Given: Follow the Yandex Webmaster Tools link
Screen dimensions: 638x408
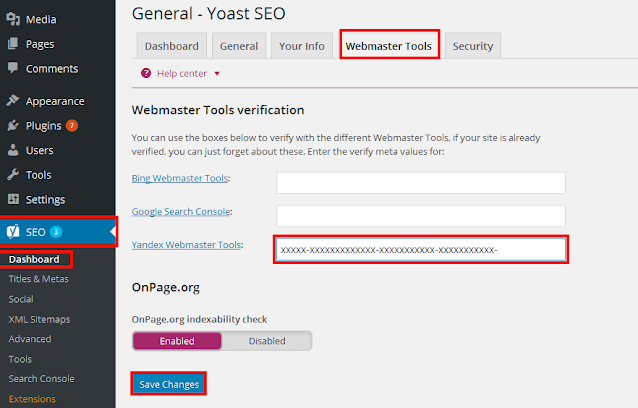Looking at the screenshot, I should click(x=186, y=245).
